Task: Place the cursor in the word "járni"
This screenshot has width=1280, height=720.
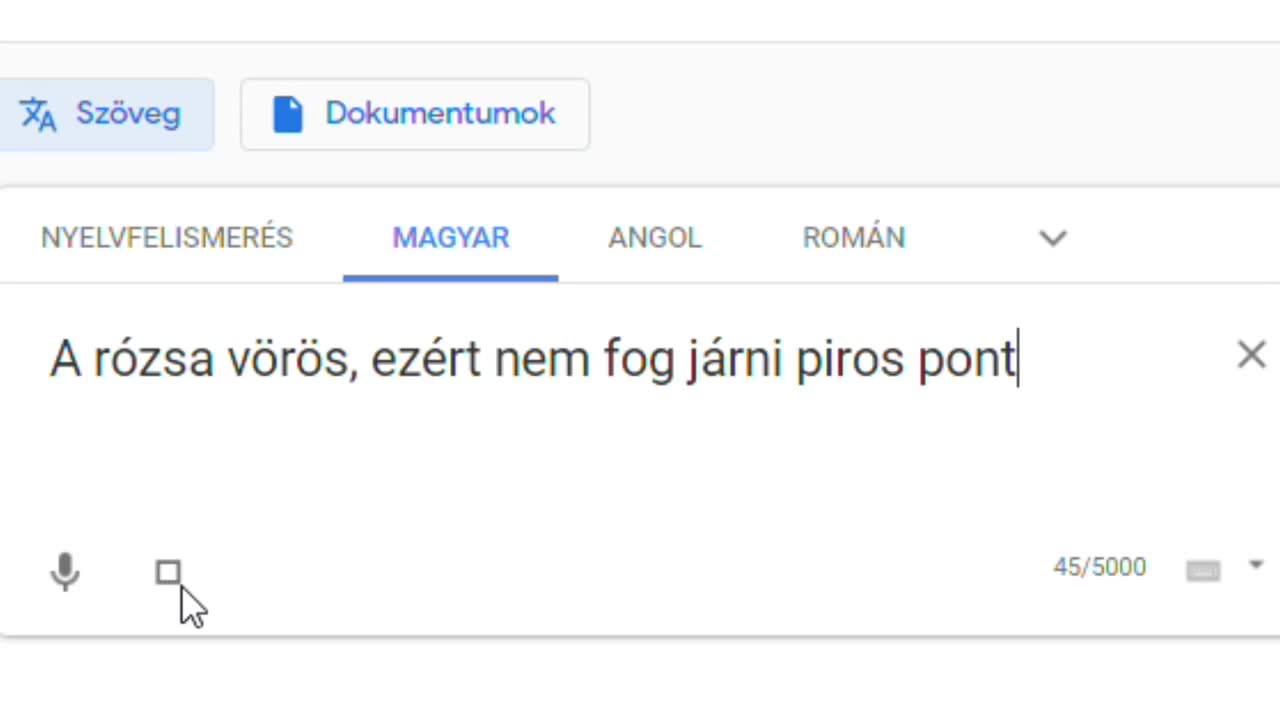Action: pyautogui.click(x=734, y=359)
